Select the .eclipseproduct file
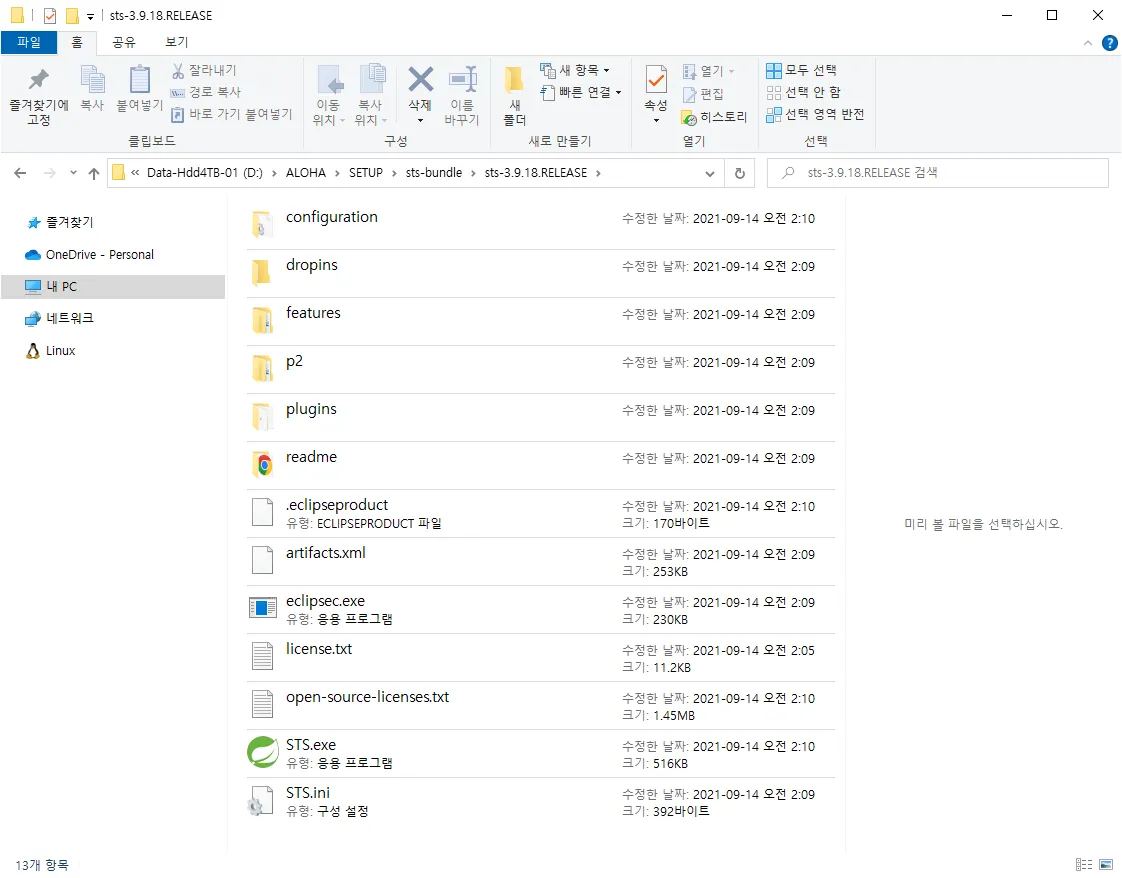This screenshot has width=1122, height=878. [540, 513]
